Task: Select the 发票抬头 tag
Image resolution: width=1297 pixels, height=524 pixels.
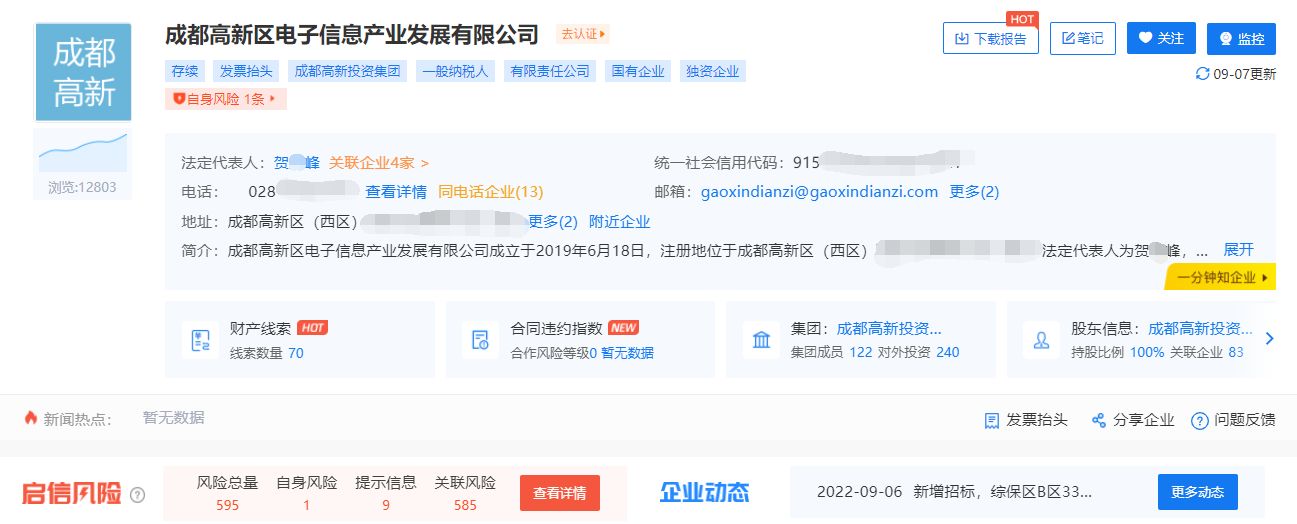Action: [x=246, y=71]
